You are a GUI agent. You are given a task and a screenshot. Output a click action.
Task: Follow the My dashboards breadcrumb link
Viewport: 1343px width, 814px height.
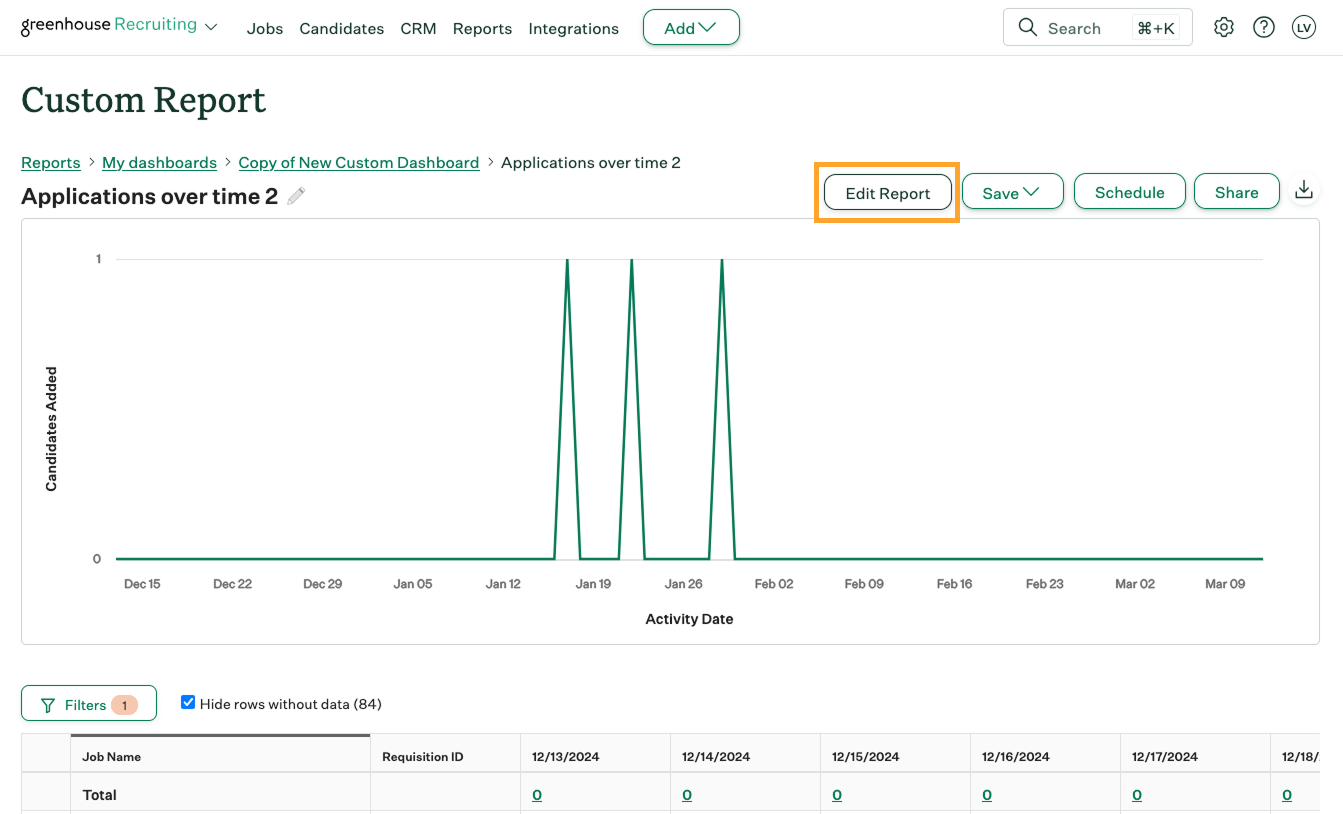pyautogui.click(x=159, y=163)
